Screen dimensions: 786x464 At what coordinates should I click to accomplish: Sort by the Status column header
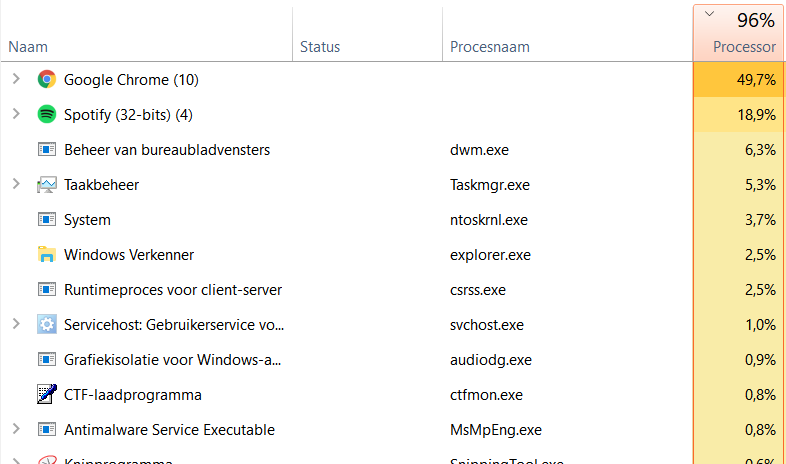click(320, 47)
